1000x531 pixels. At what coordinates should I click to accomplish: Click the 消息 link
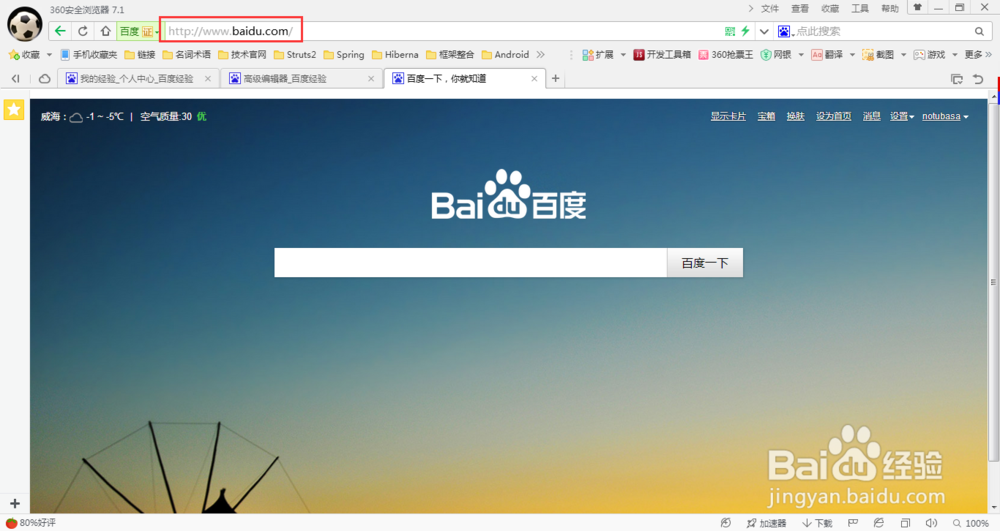pyautogui.click(x=871, y=116)
